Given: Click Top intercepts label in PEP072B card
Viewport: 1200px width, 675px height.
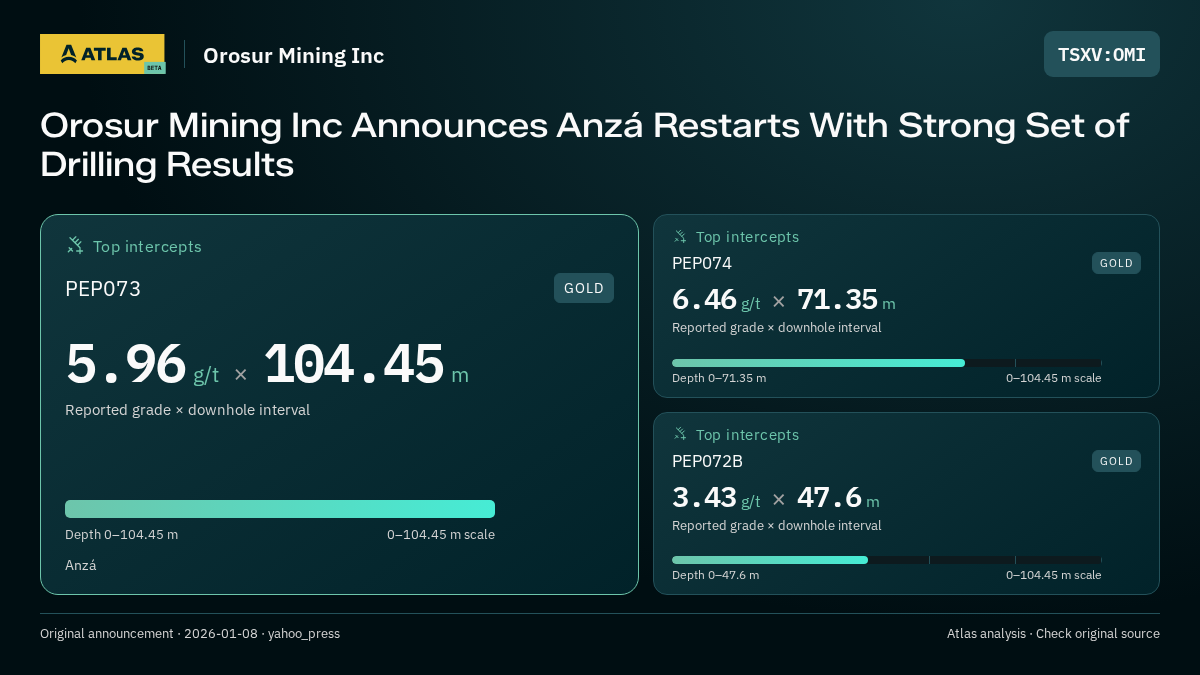Looking at the screenshot, I should pos(747,435).
